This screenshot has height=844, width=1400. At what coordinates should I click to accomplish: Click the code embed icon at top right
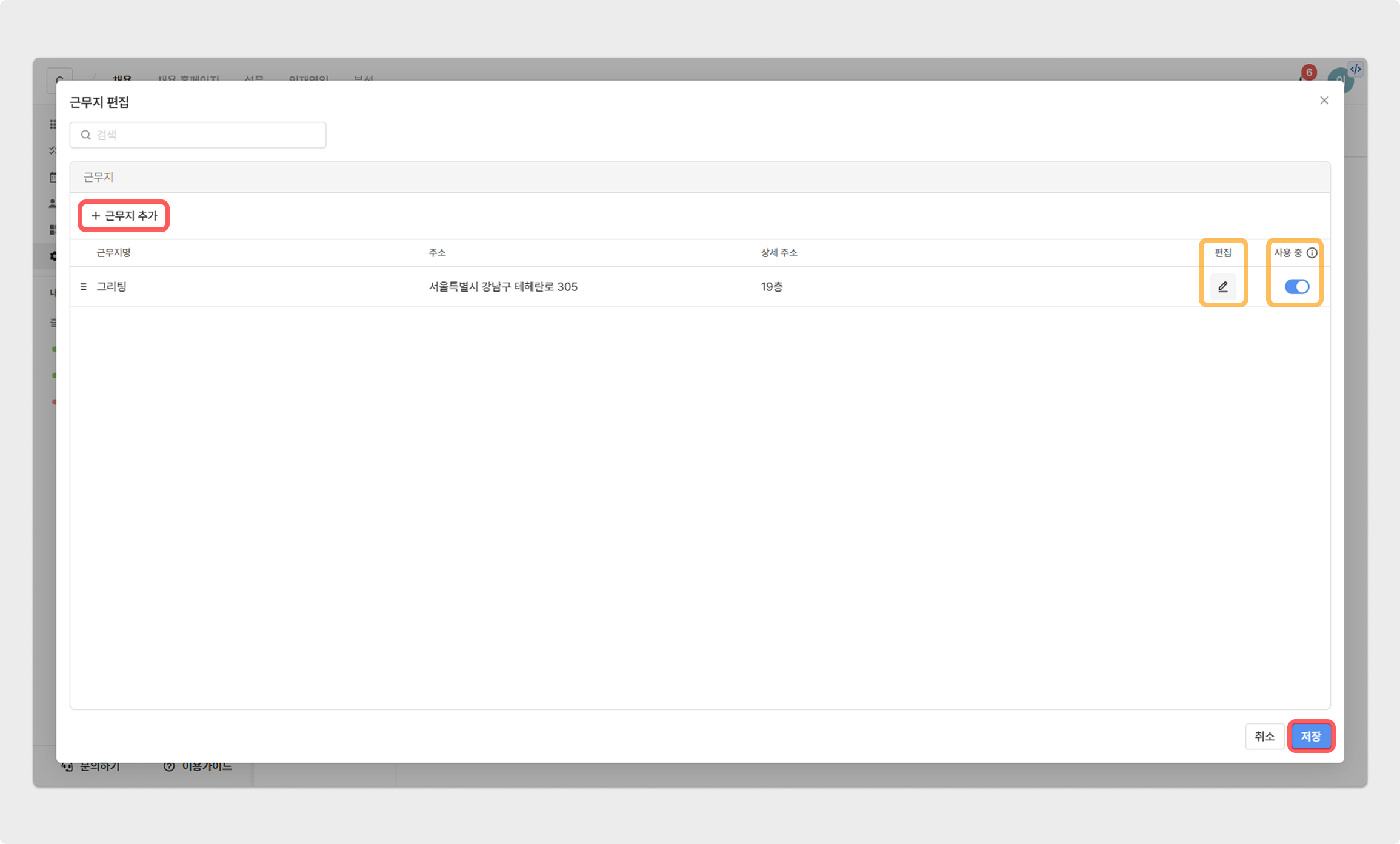pyautogui.click(x=1355, y=69)
